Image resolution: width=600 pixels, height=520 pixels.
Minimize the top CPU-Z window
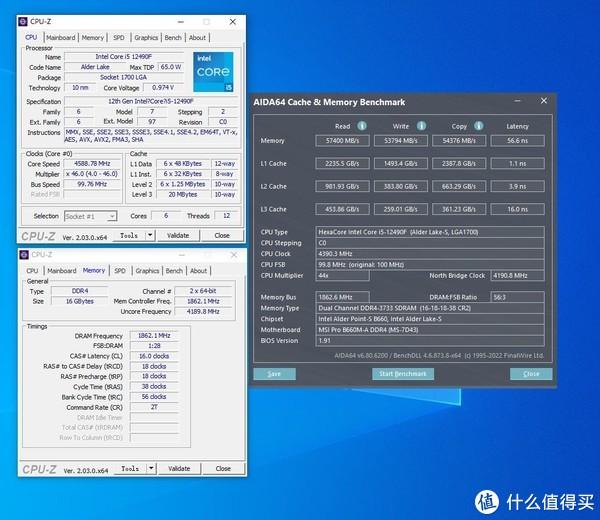(x=181, y=22)
